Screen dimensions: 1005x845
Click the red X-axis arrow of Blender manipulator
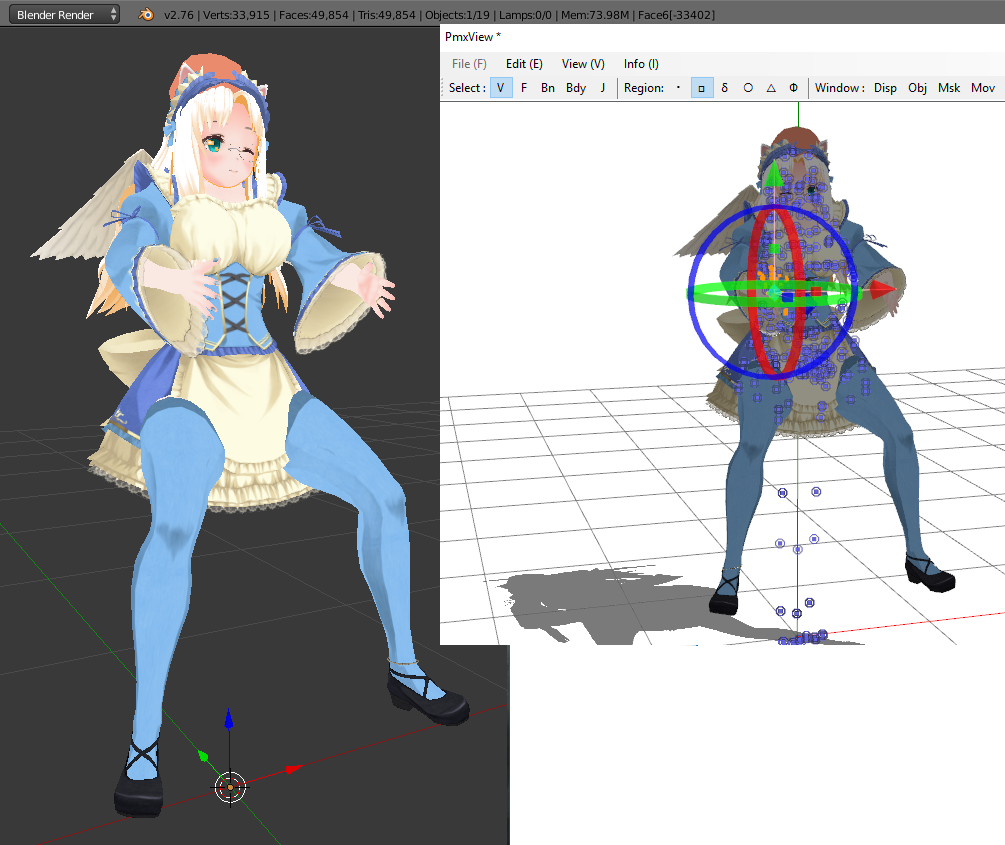coord(294,769)
